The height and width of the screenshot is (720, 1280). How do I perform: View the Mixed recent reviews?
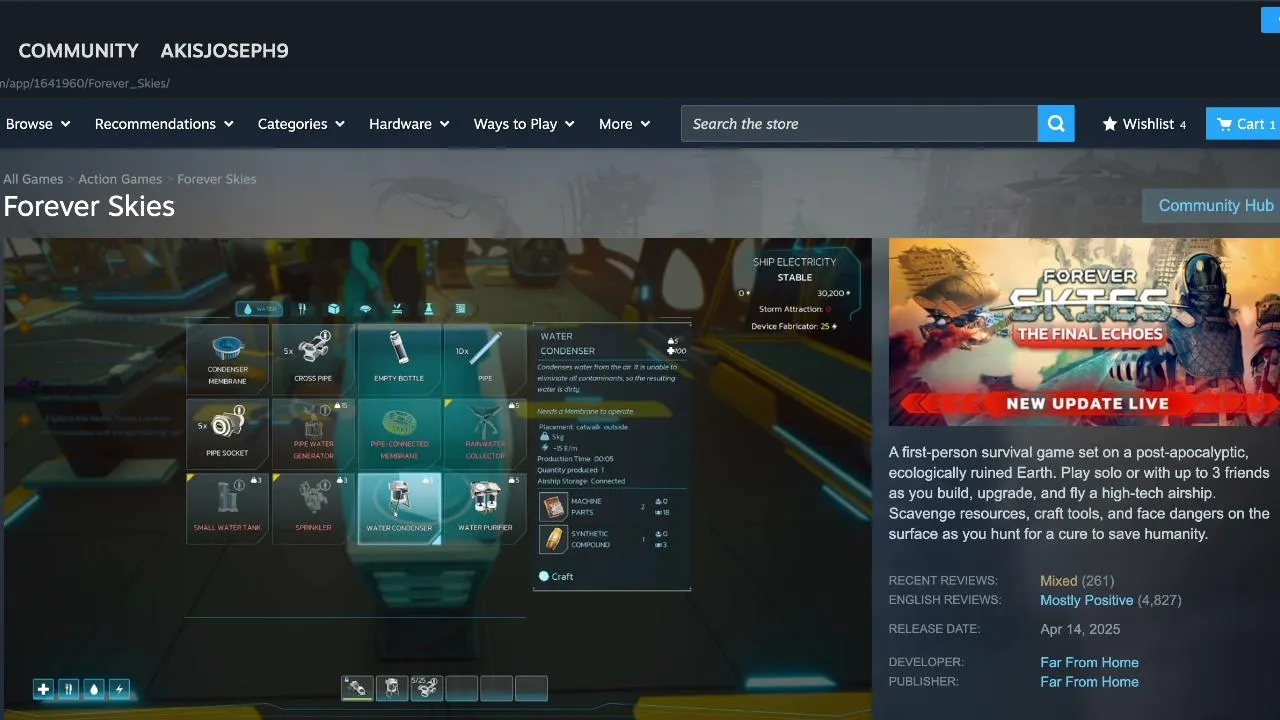pyautogui.click(x=1059, y=581)
